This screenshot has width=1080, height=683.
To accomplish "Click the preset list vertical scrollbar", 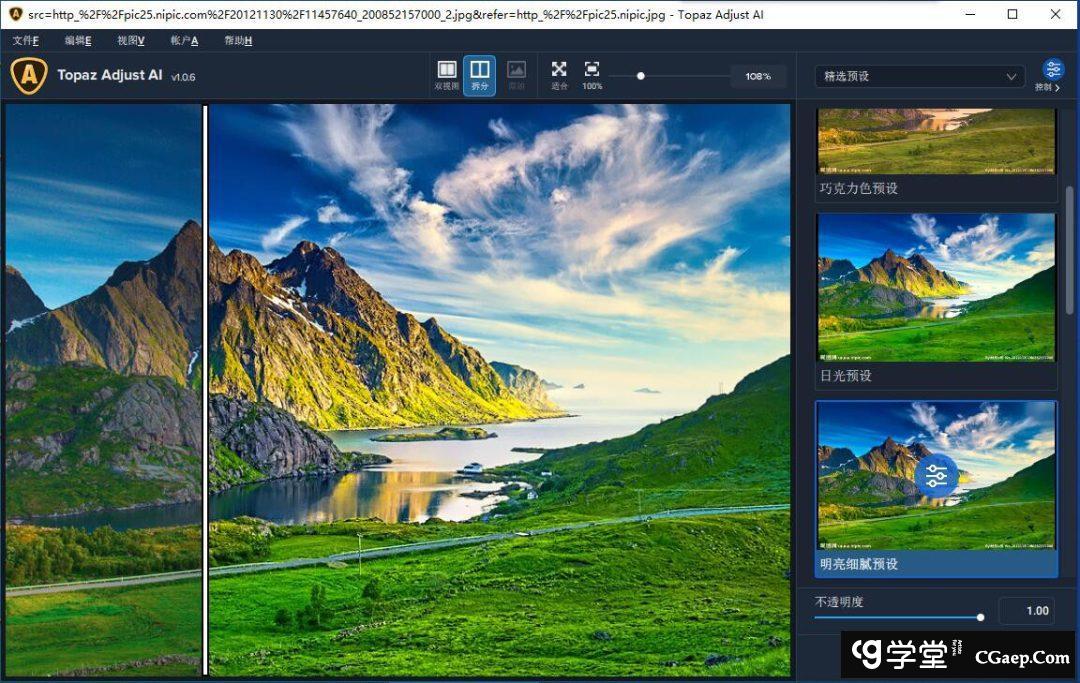I will coord(1069,250).
